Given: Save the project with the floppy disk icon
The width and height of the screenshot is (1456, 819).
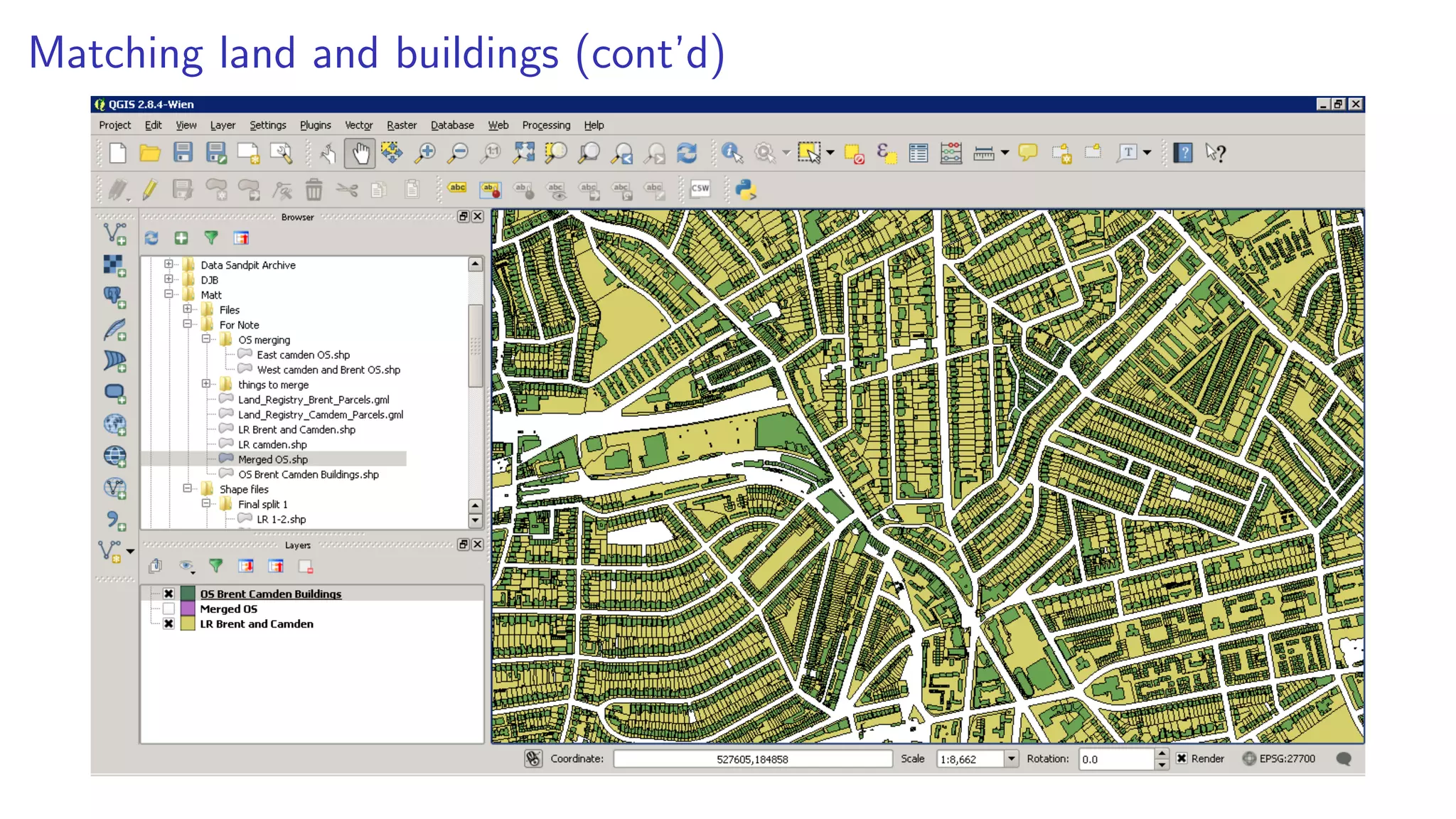Looking at the screenshot, I should (183, 153).
